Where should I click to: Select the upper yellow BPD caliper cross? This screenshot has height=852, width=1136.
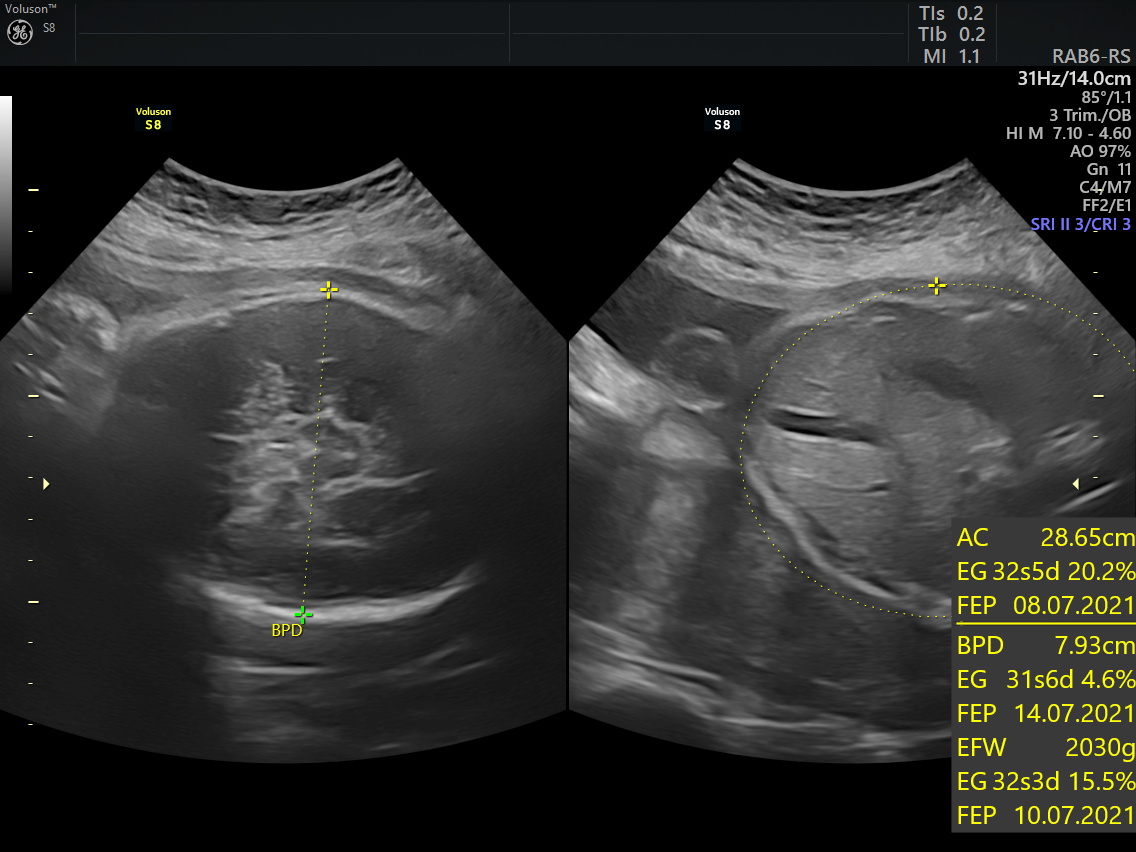328,290
